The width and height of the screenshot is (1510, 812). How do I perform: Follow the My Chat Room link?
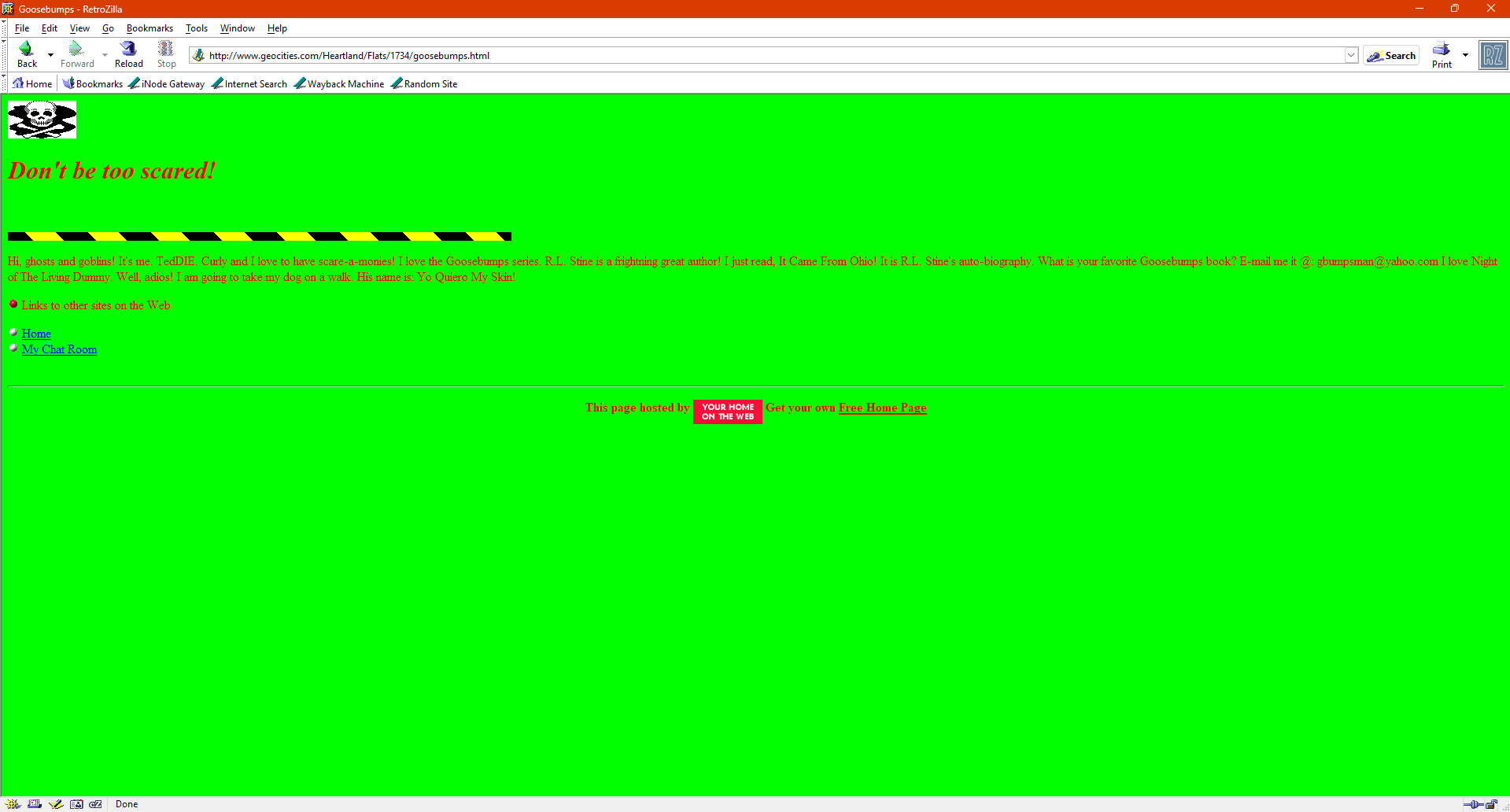pyautogui.click(x=59, y=349)
